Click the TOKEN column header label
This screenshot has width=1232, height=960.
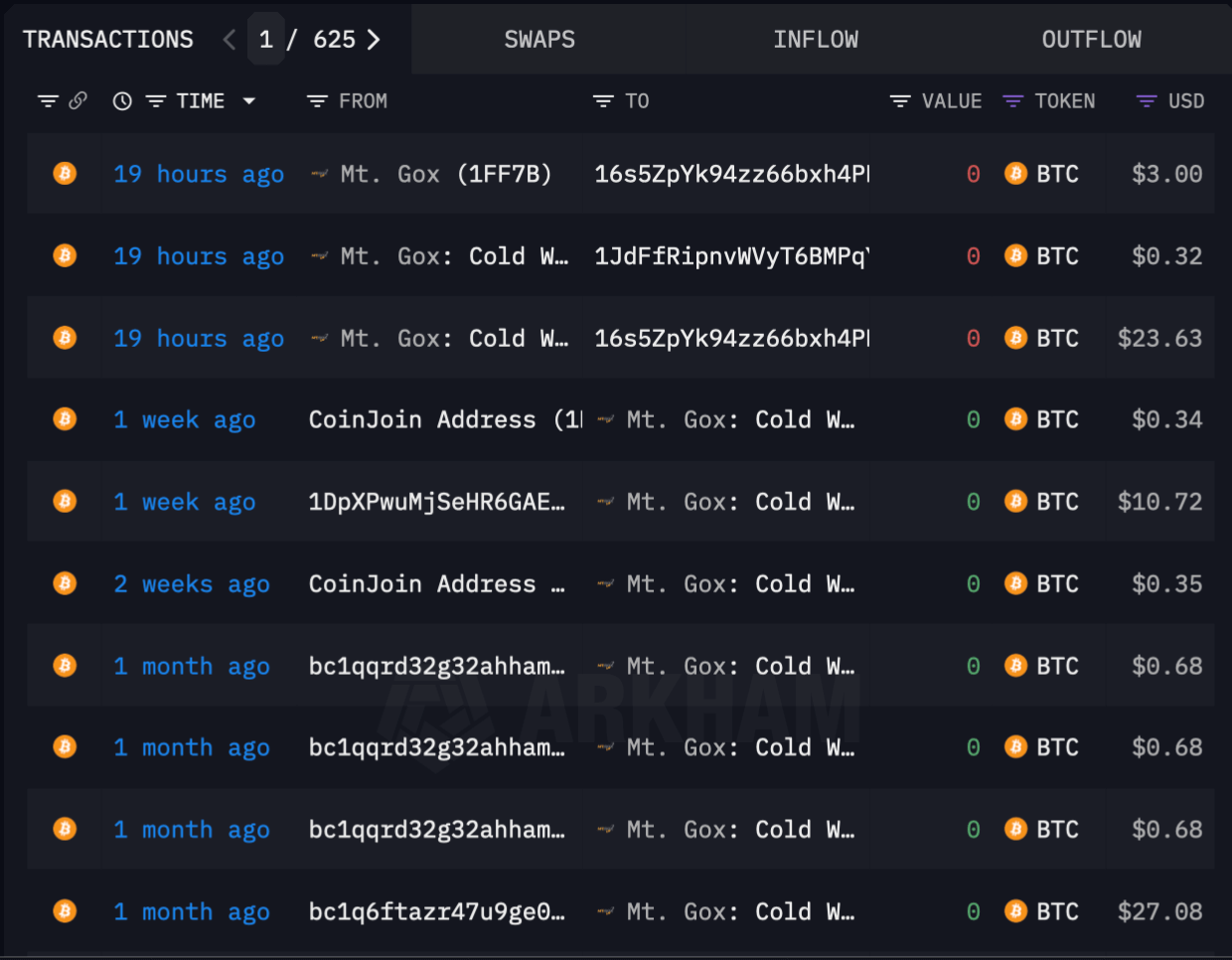[x=1065, y=101]
